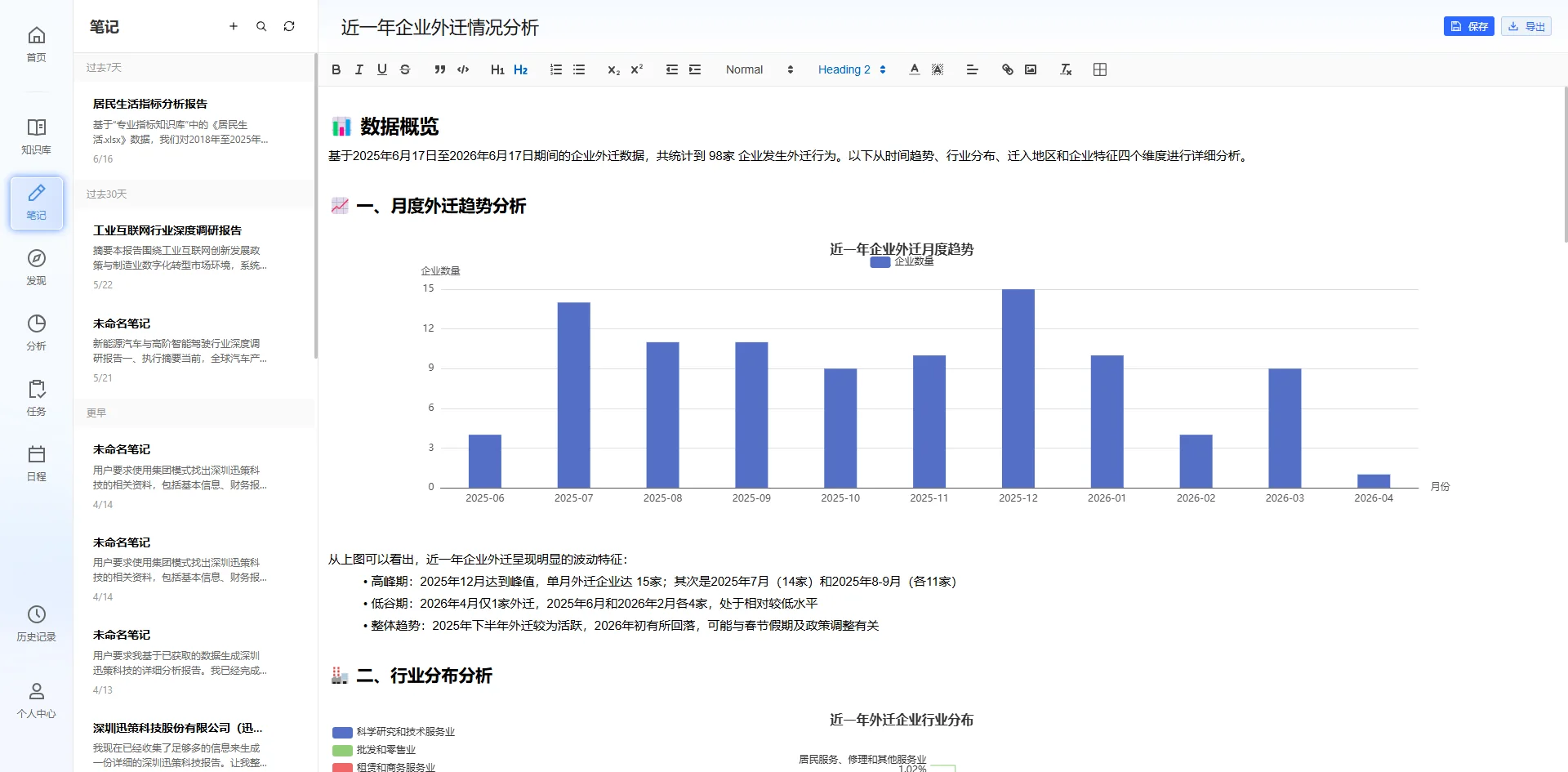
Task: Toggle bold formatting in toolbar
Action: [x=336, y=69]
